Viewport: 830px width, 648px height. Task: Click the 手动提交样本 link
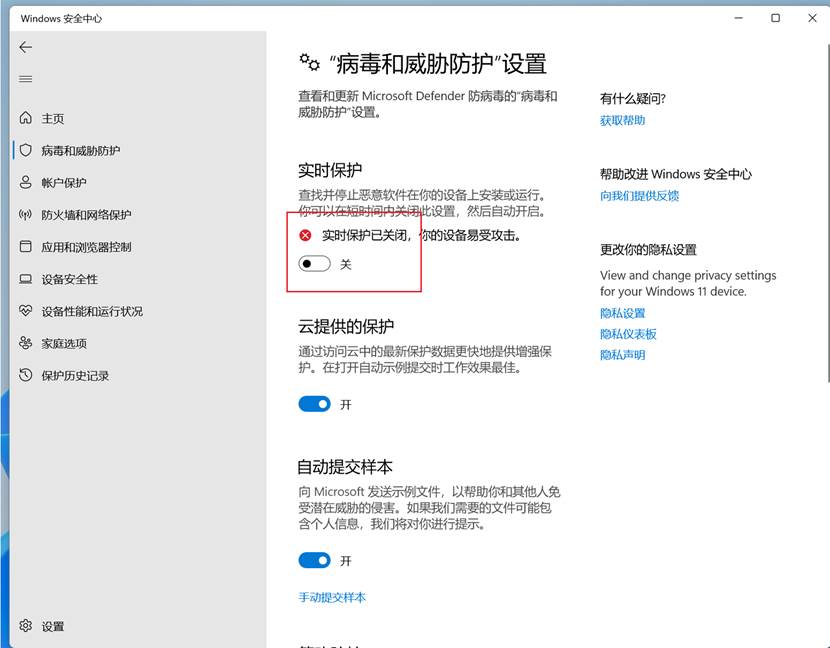pyautogui.click(x=332, y=598)
